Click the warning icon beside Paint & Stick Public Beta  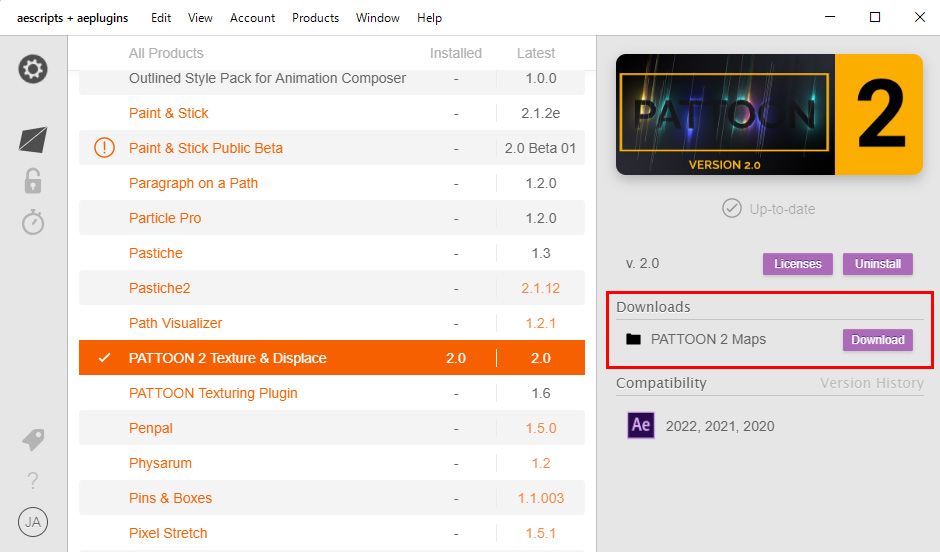pyautogui.click(x=104, y=147)
